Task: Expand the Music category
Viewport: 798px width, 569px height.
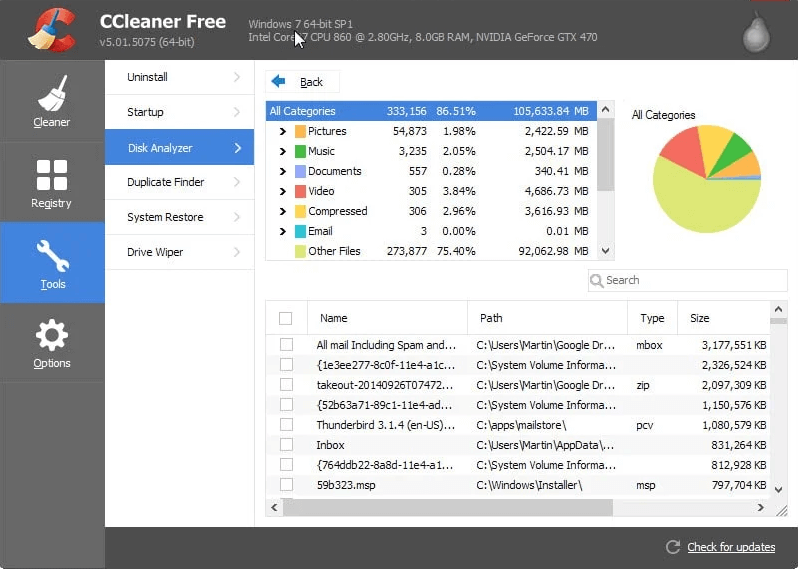Action: [282, 151]
